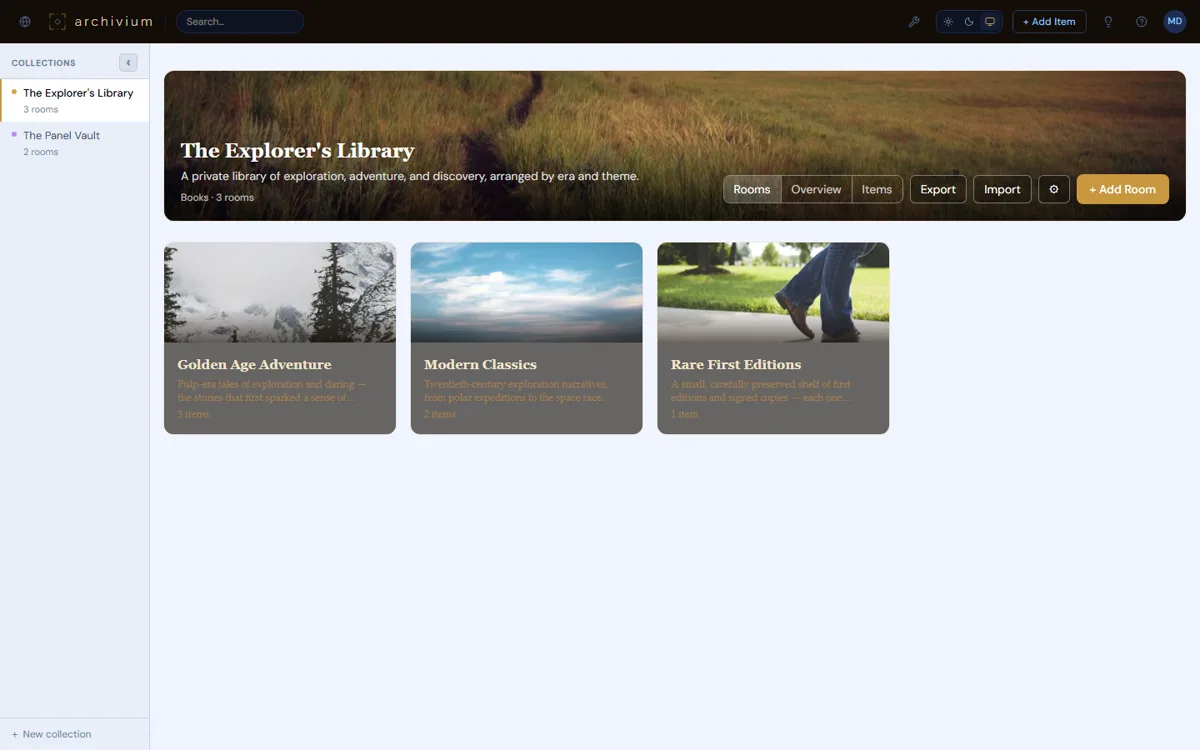The image size is (1200, 750).
Task: Open the help question mark icon
Action: (x=1141, y=22)
